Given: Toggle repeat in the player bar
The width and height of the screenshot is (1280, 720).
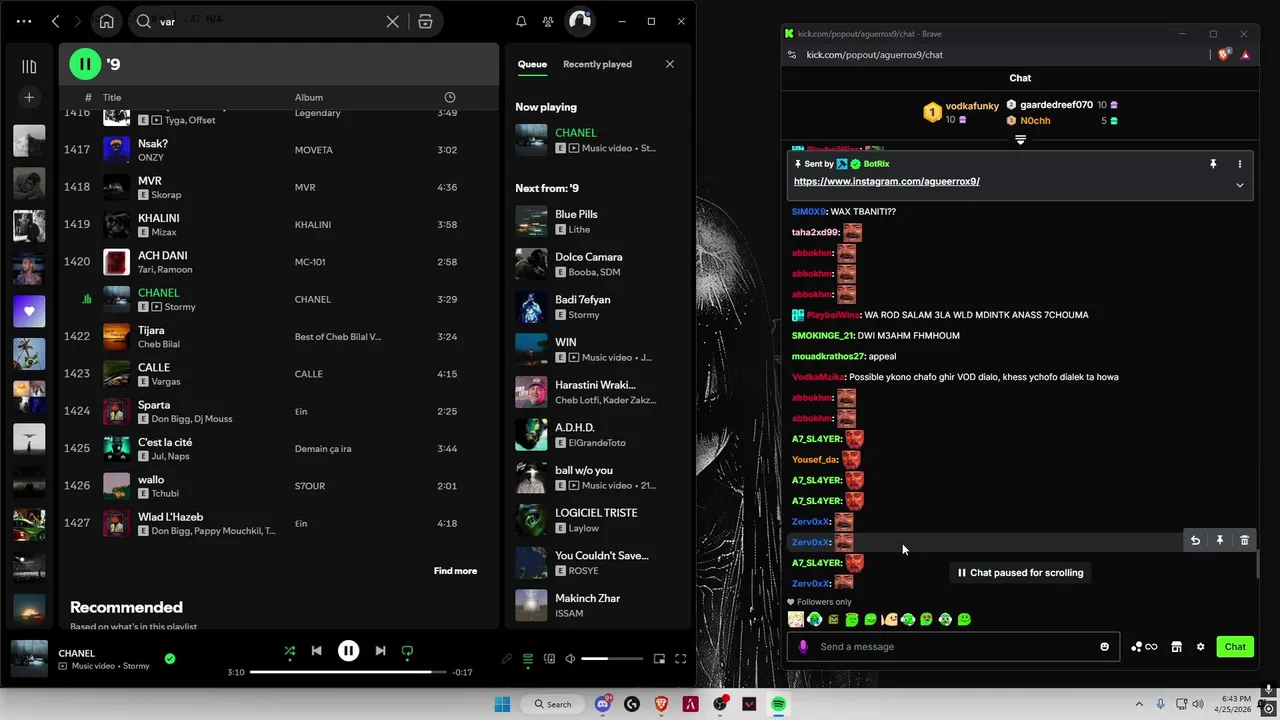Looking at the screenshot, I should [x=407, y=651].
